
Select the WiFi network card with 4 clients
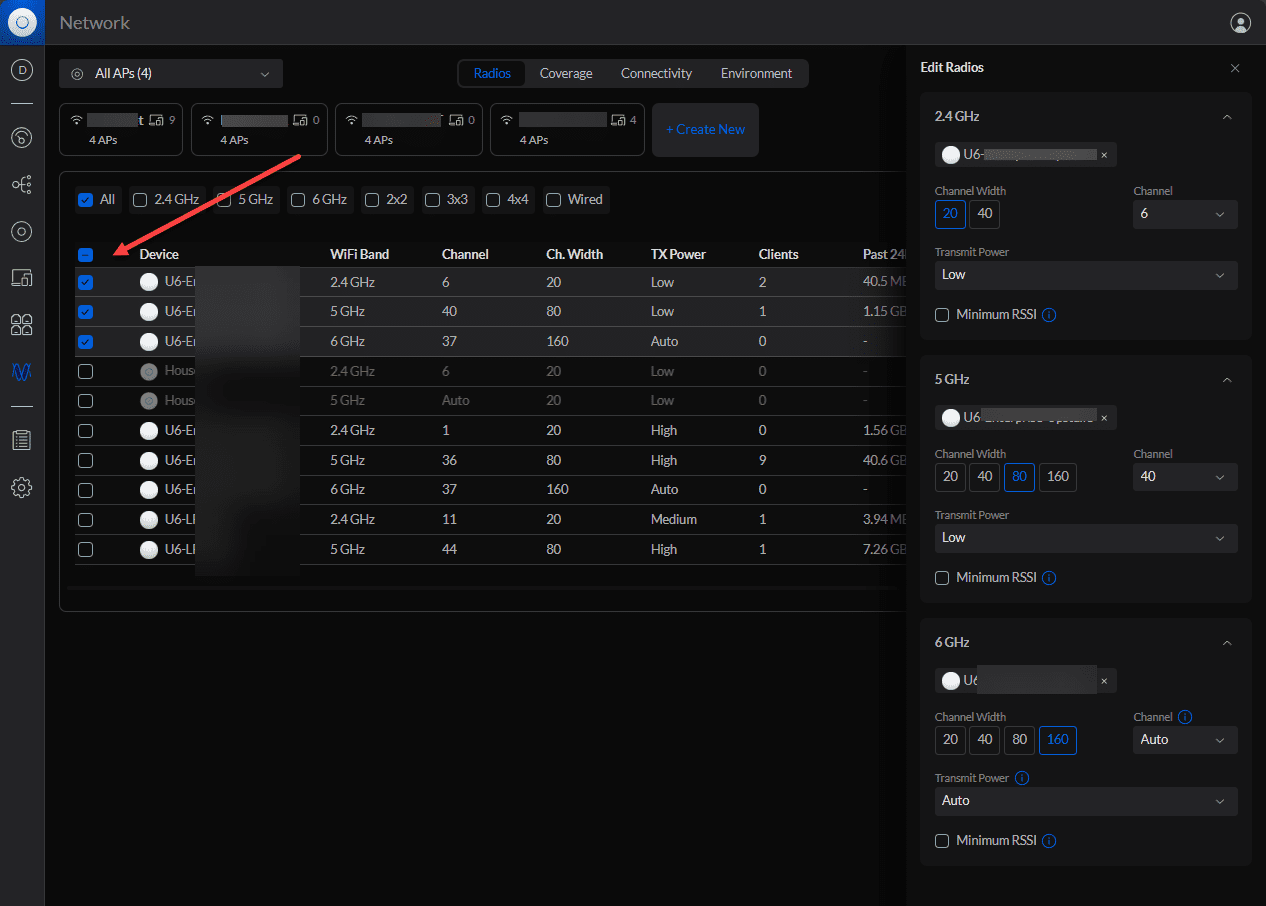coord(565,129)
